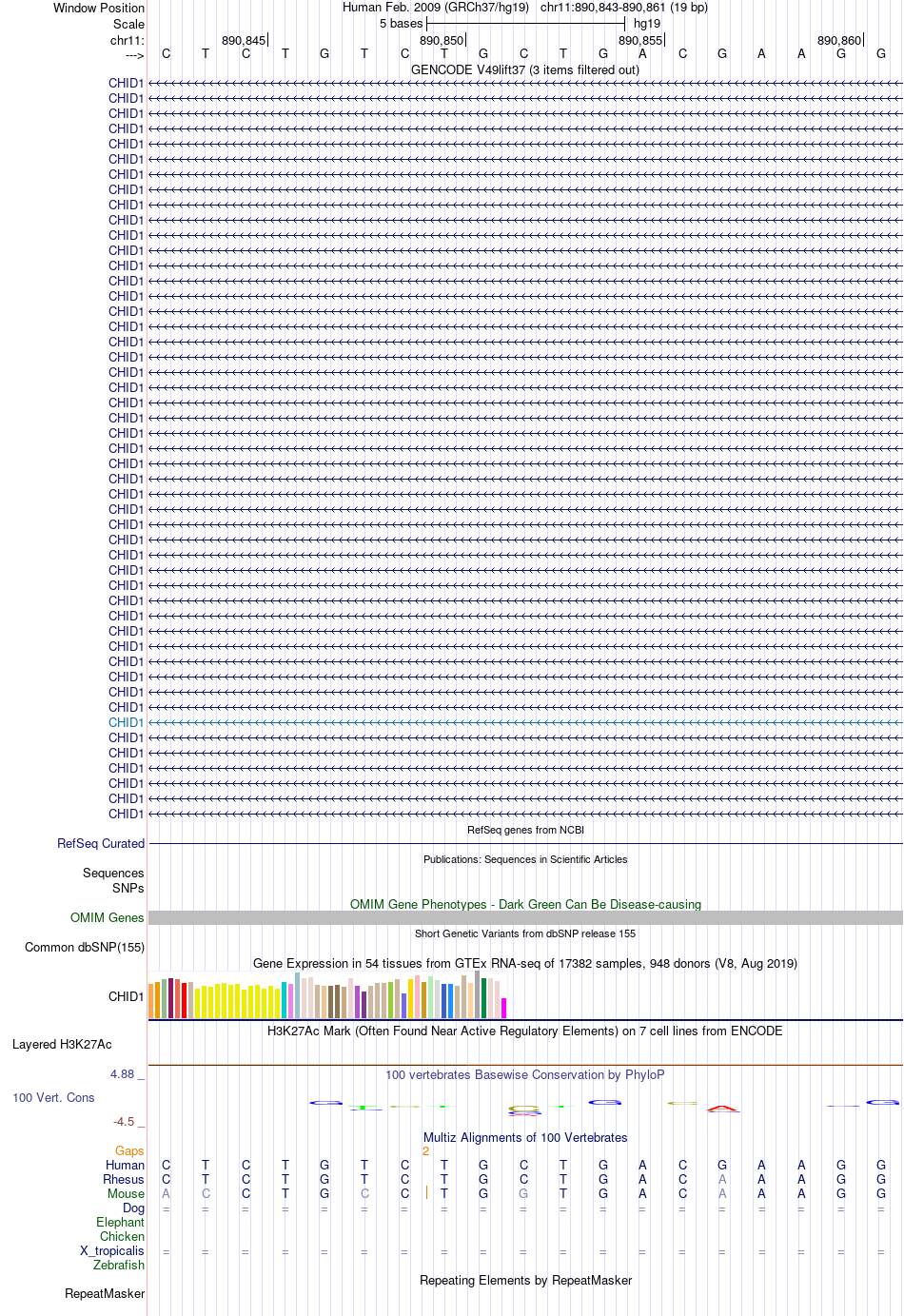This screenshot has height=1316, width=904.
Task: Click the 'chr11:890,843-890,861 (19 bp)' position text
Action: pyautogui.click(x=624, y=7)
